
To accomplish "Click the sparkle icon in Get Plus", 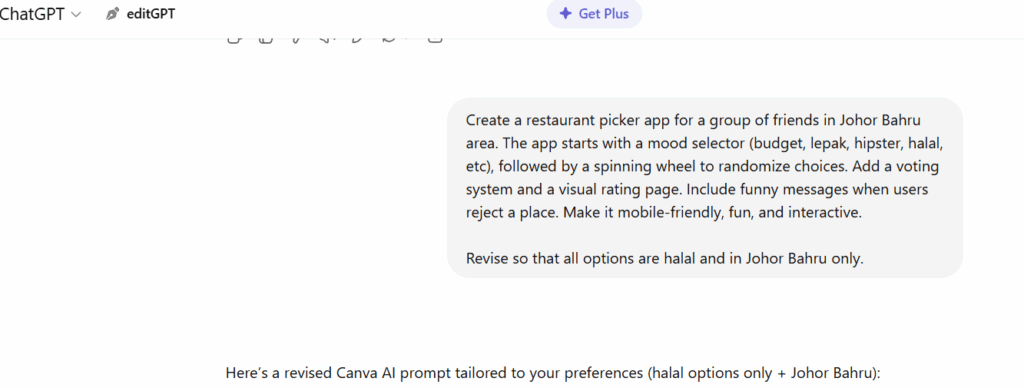I will (x=566, y=14).
